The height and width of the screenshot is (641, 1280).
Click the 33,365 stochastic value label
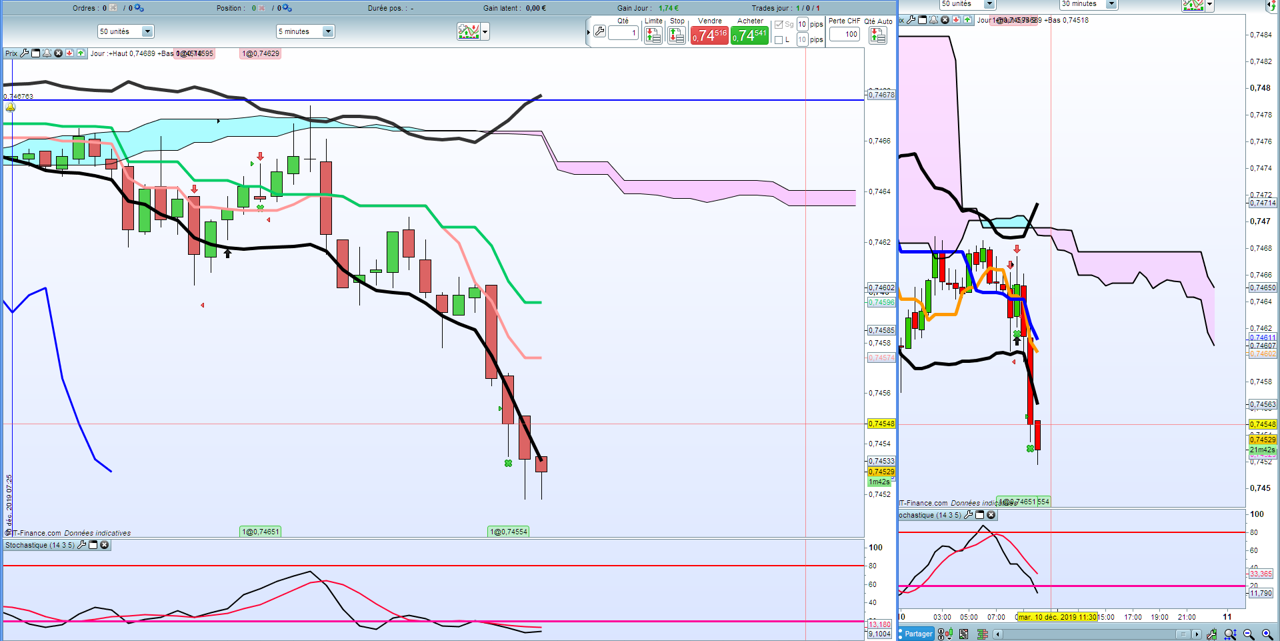(x=1261, y=574)
